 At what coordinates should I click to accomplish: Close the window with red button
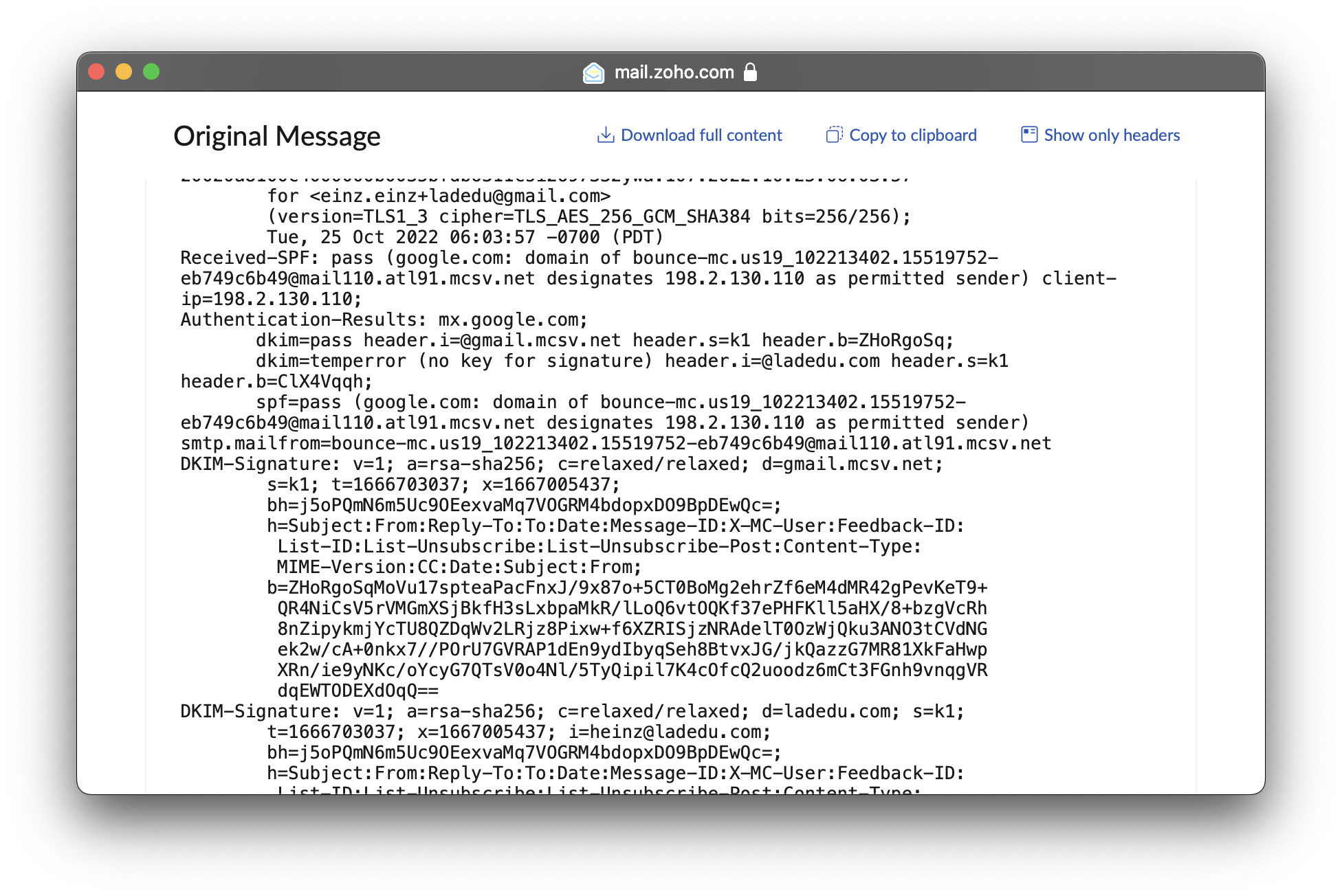tap(96, 71)
